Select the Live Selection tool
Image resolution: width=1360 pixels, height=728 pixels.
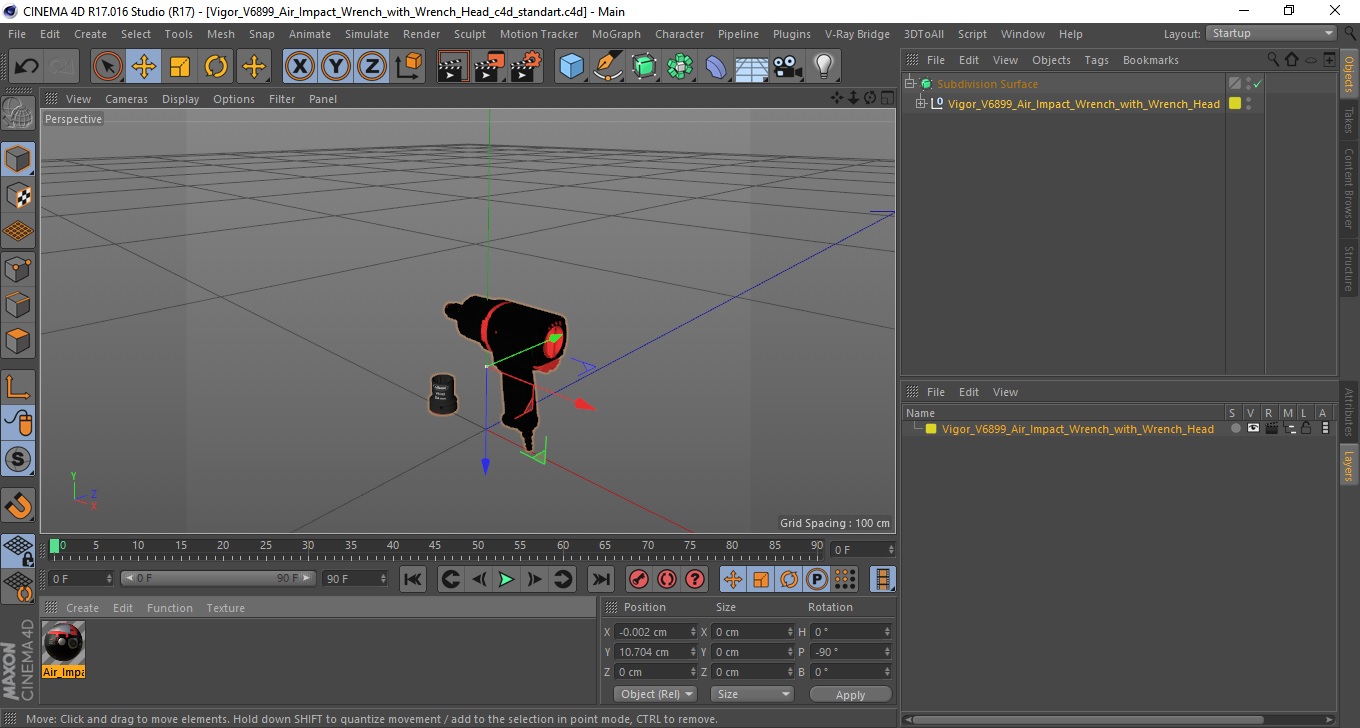coord(108,67)
